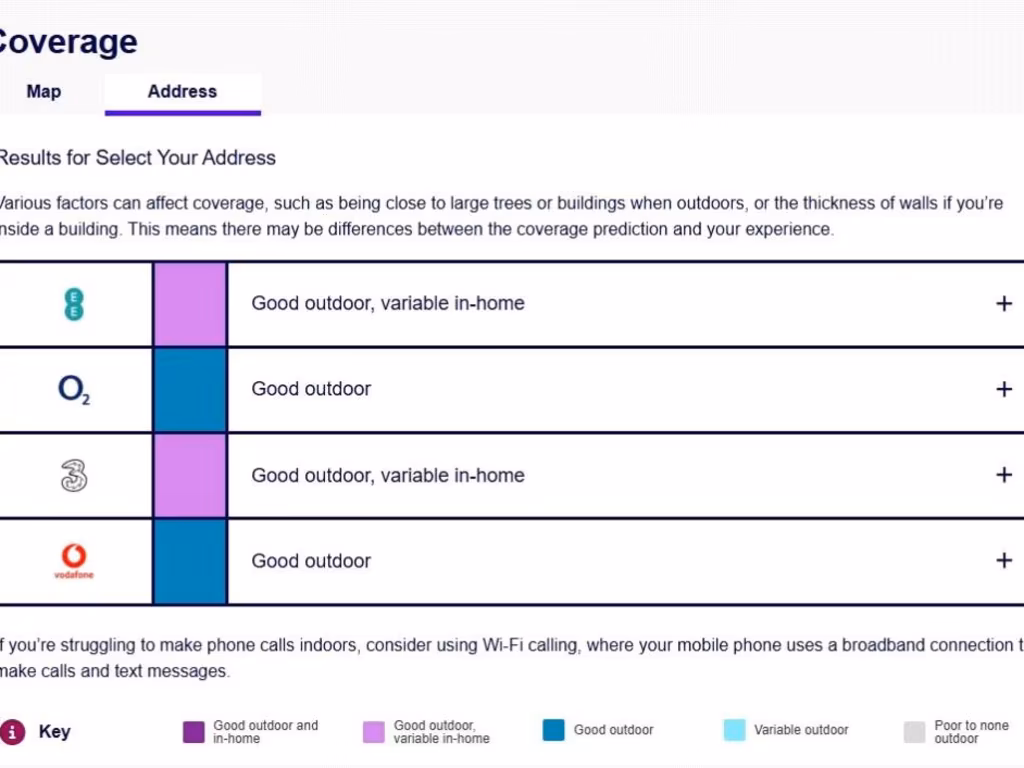
Task: Click the light blue Variable outdoor swatch
Action: [734, 731]
